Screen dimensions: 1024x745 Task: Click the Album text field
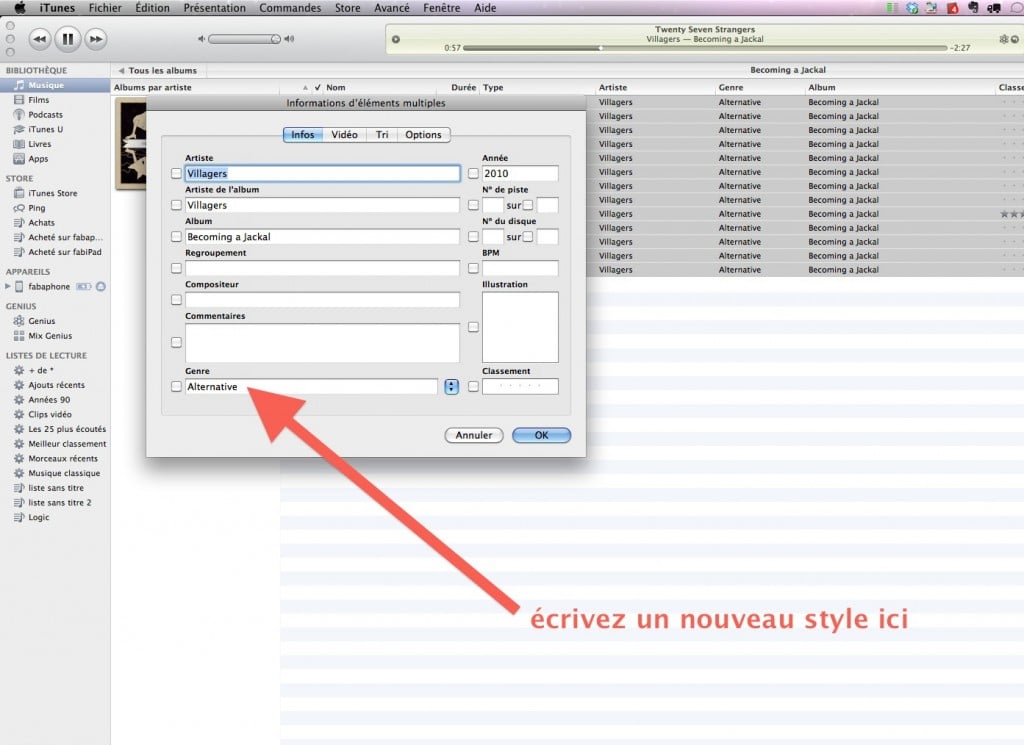pyautogui.click(x=322, y=236)
